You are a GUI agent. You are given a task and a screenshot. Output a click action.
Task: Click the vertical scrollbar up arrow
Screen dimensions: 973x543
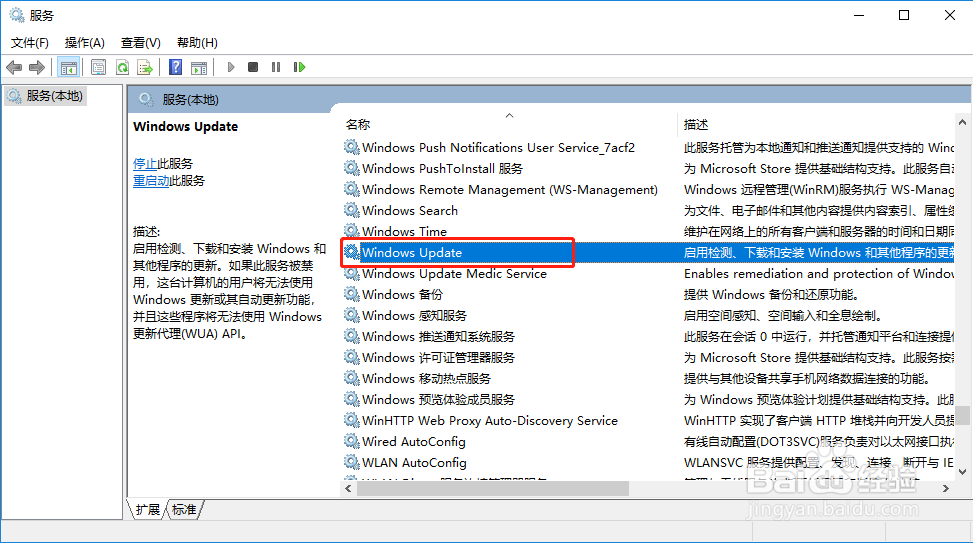coord(962,123)
